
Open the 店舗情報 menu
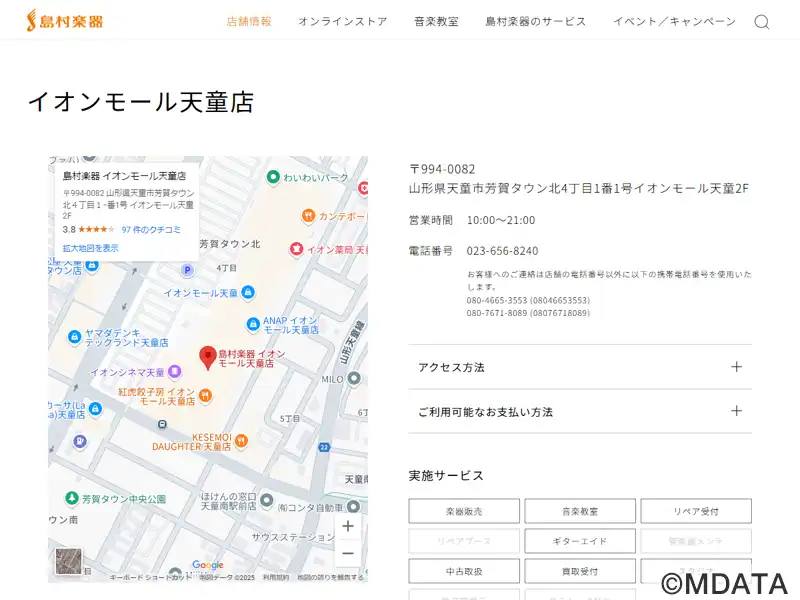click(x=249, y=21)
